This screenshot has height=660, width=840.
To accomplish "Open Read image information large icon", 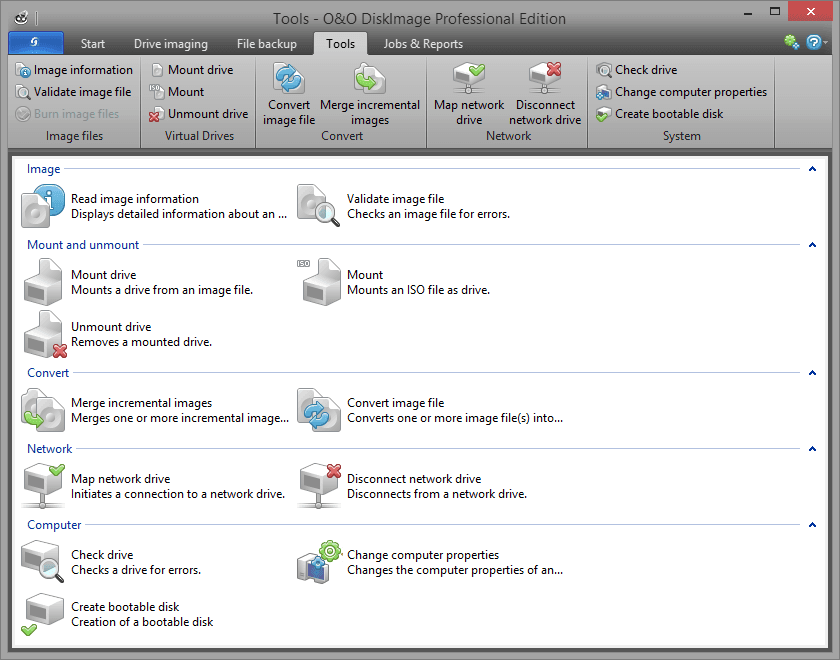I will click(43, 206).
